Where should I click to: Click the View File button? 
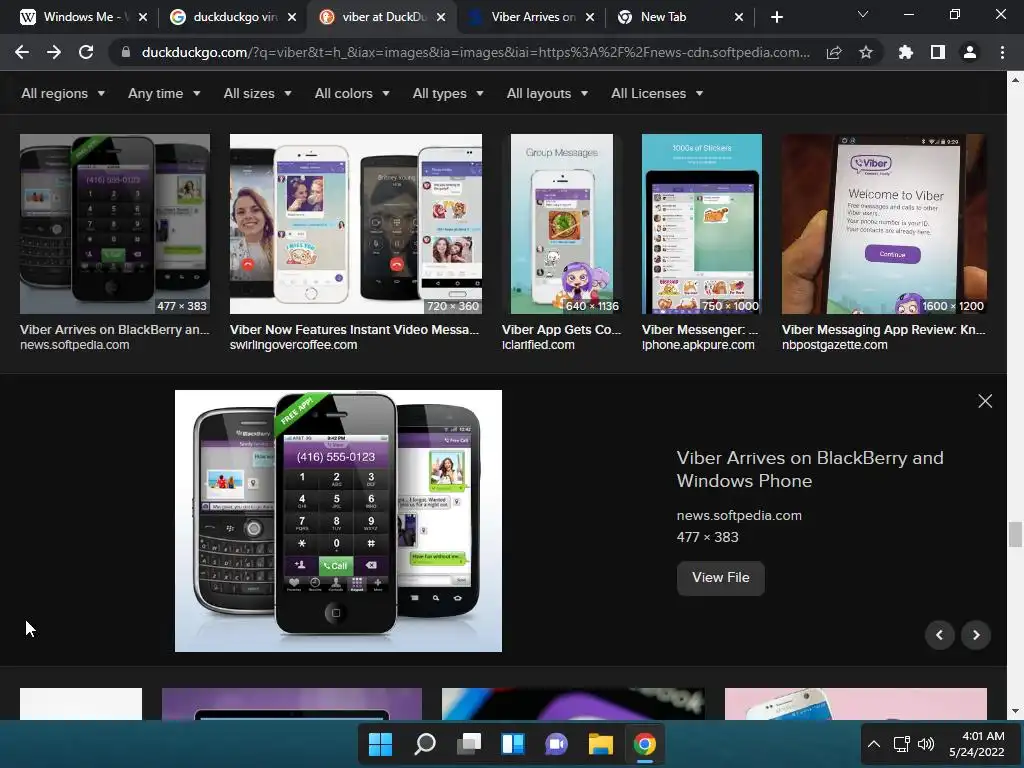point(720,578)
